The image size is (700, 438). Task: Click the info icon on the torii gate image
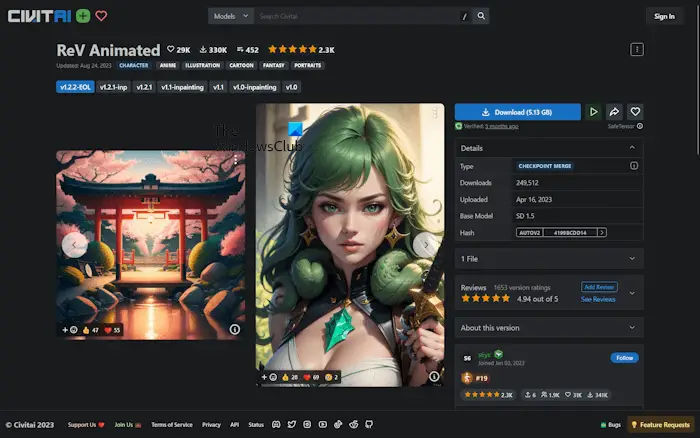click(234, 329)
